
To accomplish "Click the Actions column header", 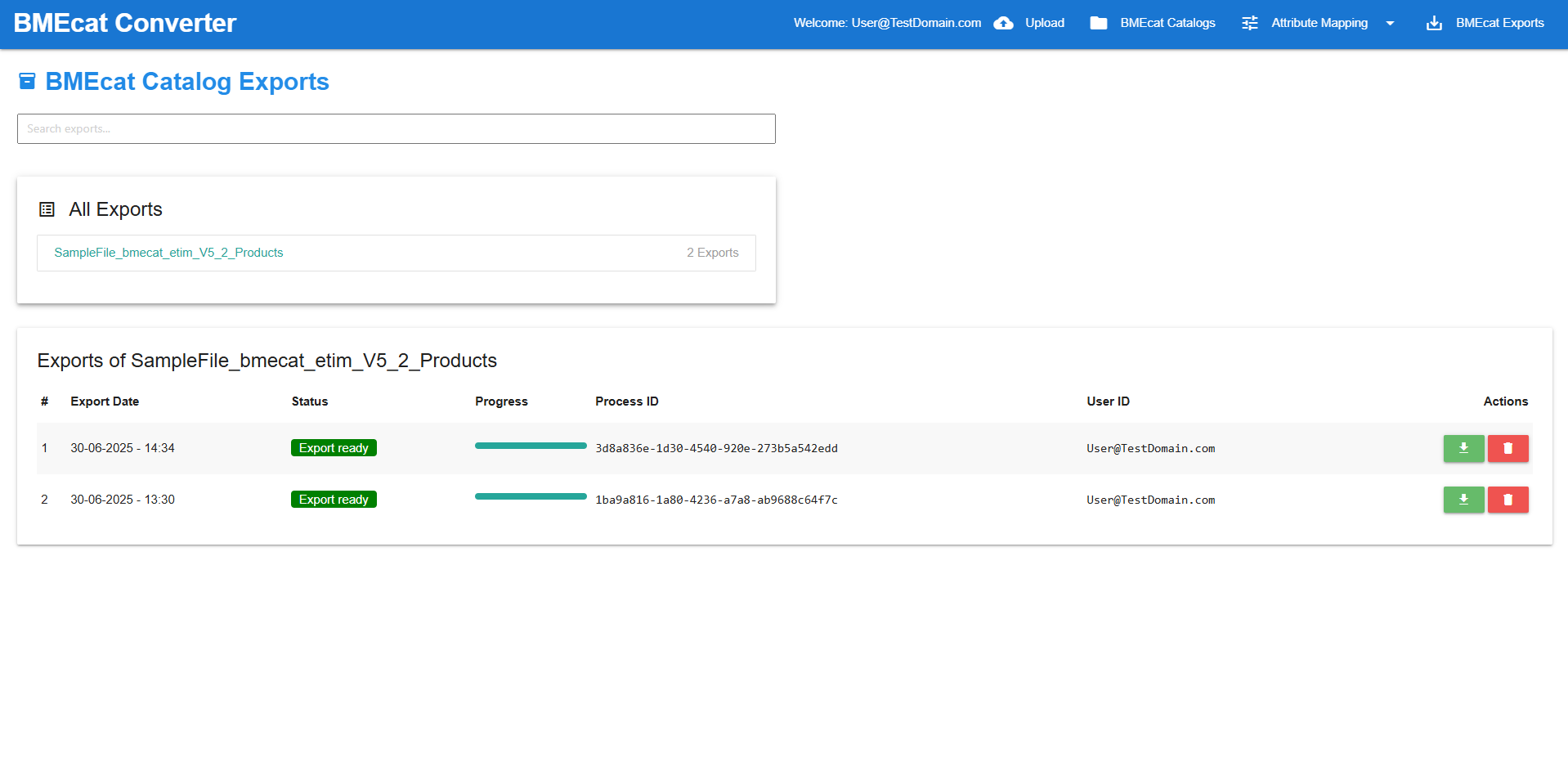I will pyautogui.click(x=1506, y=401).
